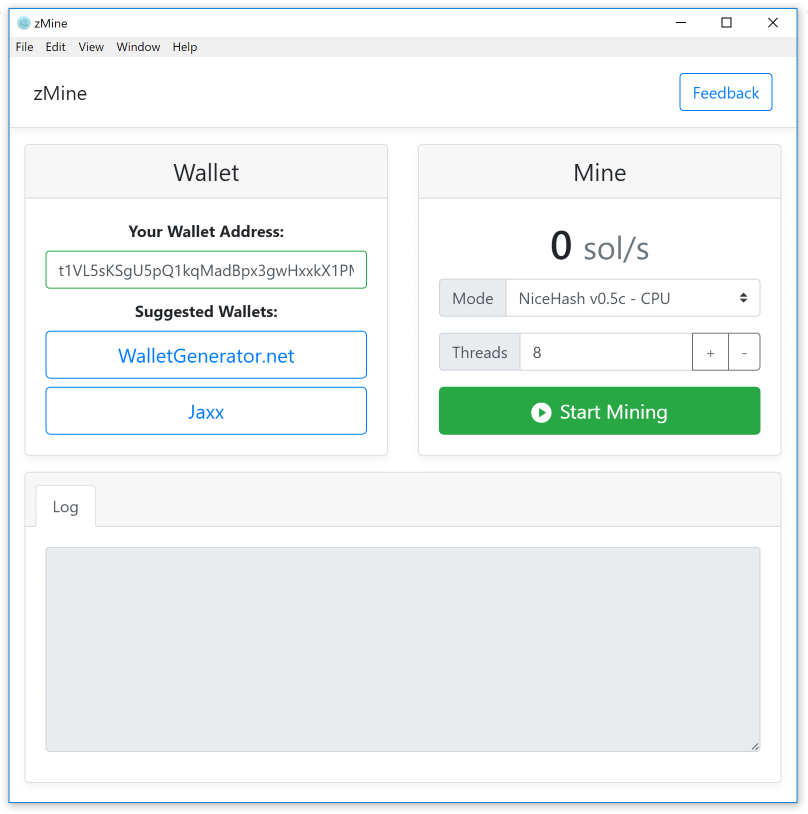This screenshot has height=814, width=808.
Task: Click inside the Threads value field
Action: click(x=606, y=352)
